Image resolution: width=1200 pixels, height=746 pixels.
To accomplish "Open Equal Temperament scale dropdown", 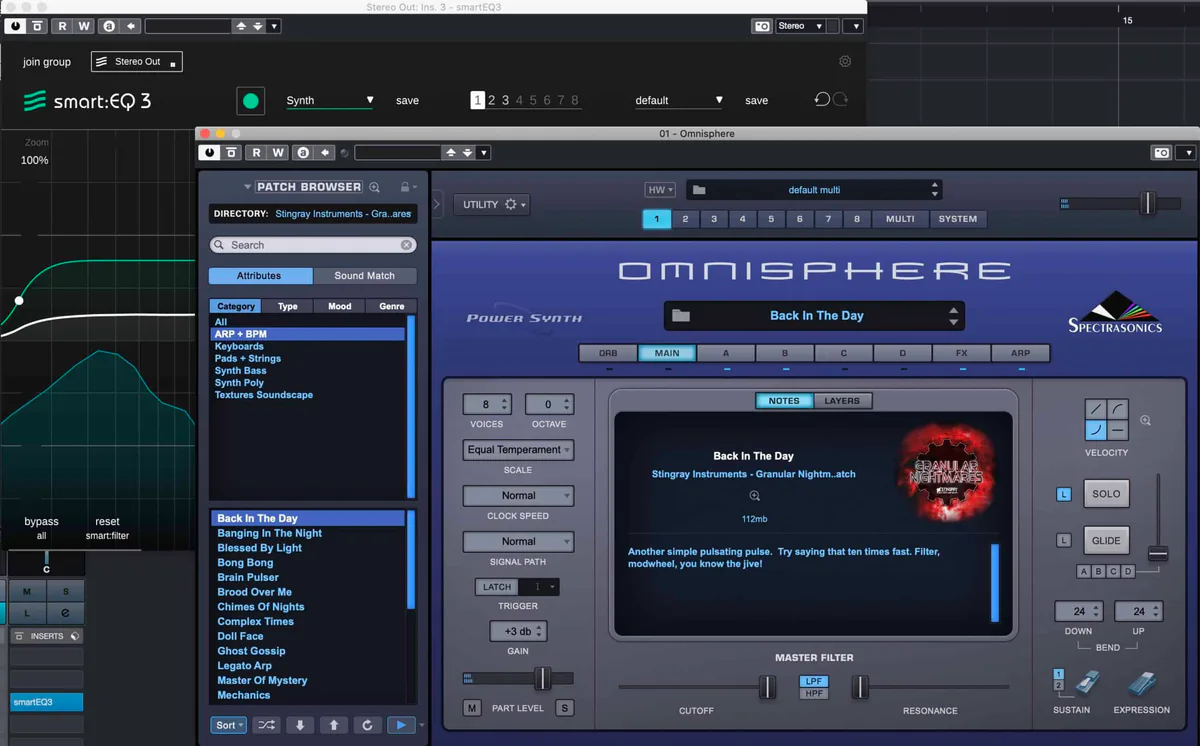I will (x=518, y=450).
